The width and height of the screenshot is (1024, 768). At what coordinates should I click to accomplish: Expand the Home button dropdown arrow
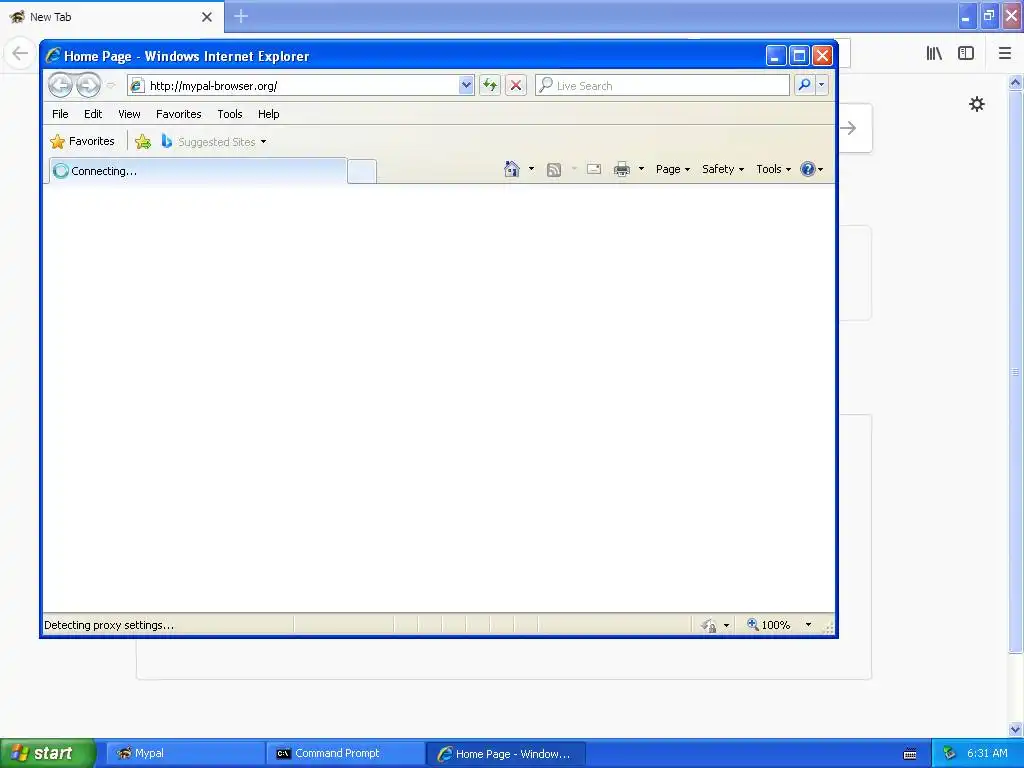(x=531, y=169)
